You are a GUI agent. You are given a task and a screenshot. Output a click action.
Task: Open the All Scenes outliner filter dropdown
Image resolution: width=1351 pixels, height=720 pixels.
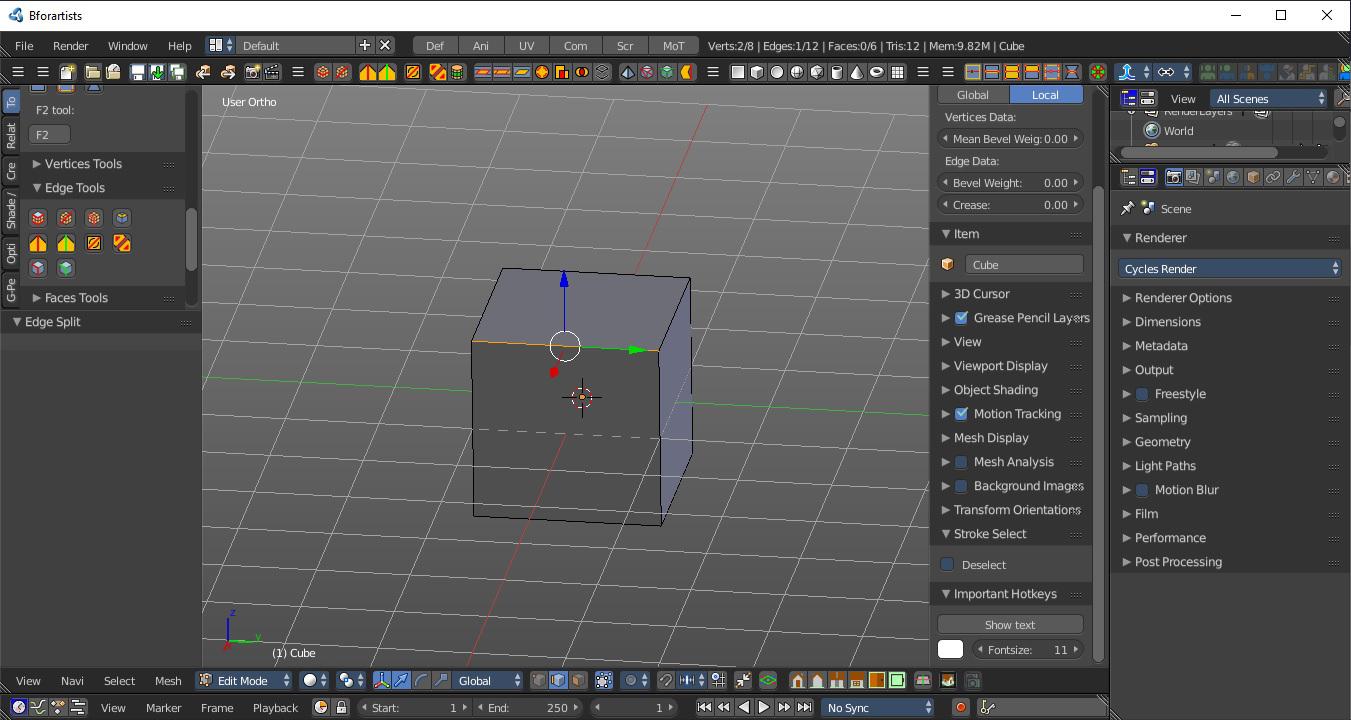tap(1269, 98)
